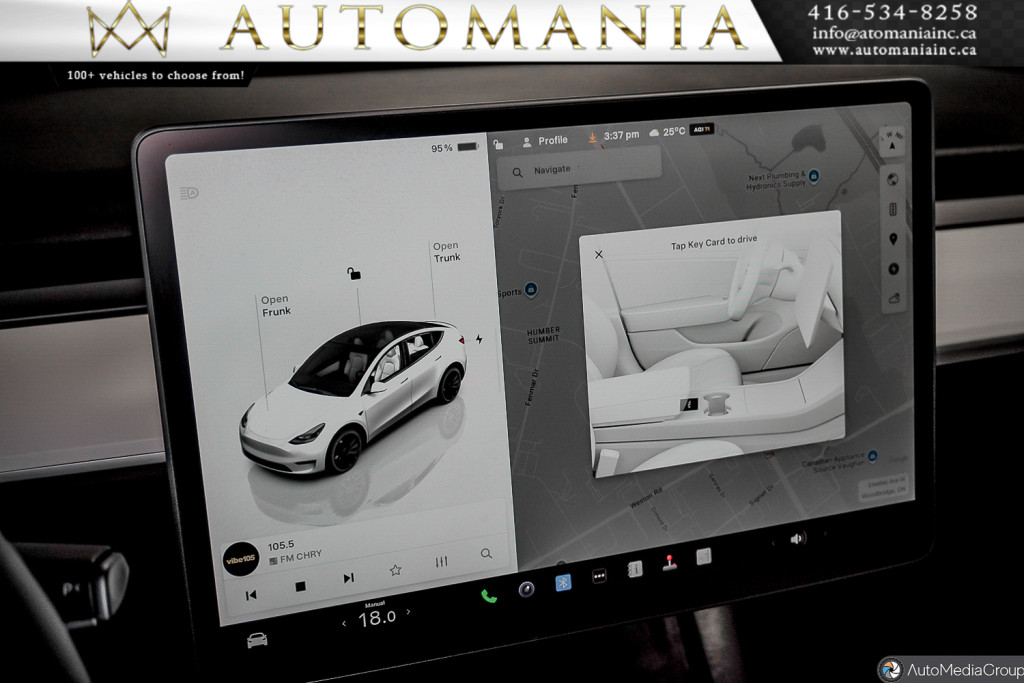The height and width of the screenshot is (683, 1024).
Task: Add 105.5 station to favorites
Action: pos(395,570)
